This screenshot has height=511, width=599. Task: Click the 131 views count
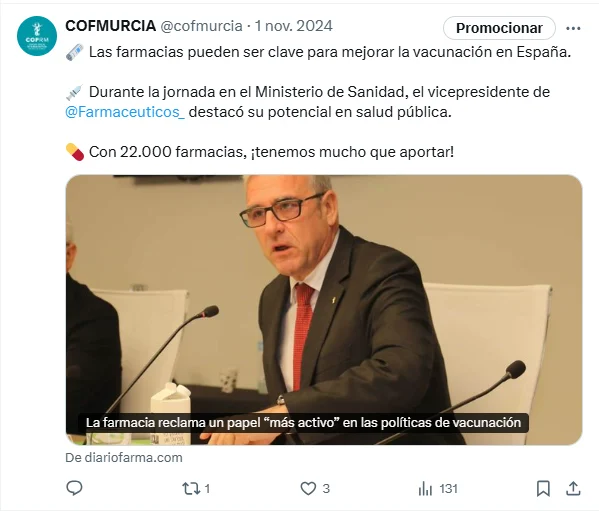coord(448,488)
